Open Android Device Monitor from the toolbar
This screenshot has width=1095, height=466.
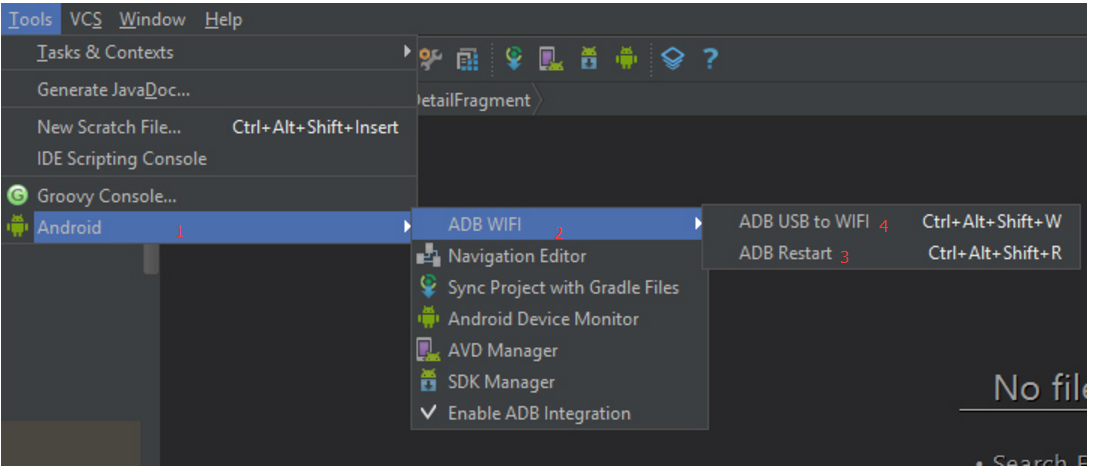pyautogui.click(x=627, y=59)
